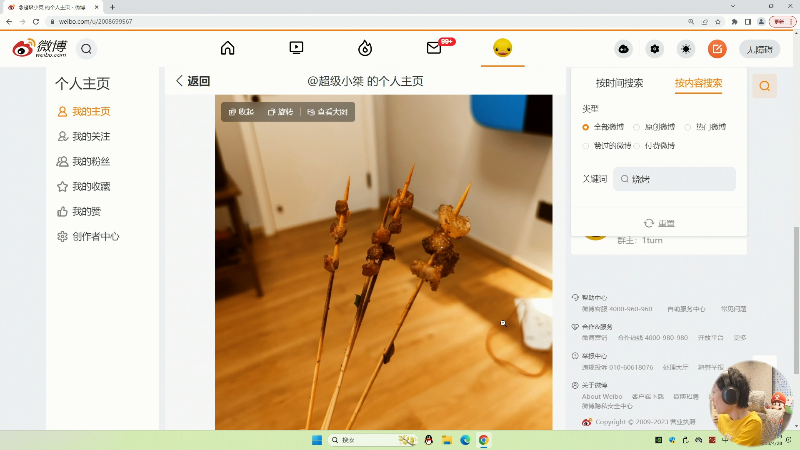Open 关于微博 footer link
This screenshot has height=450, width=800.
click(594, 385)
